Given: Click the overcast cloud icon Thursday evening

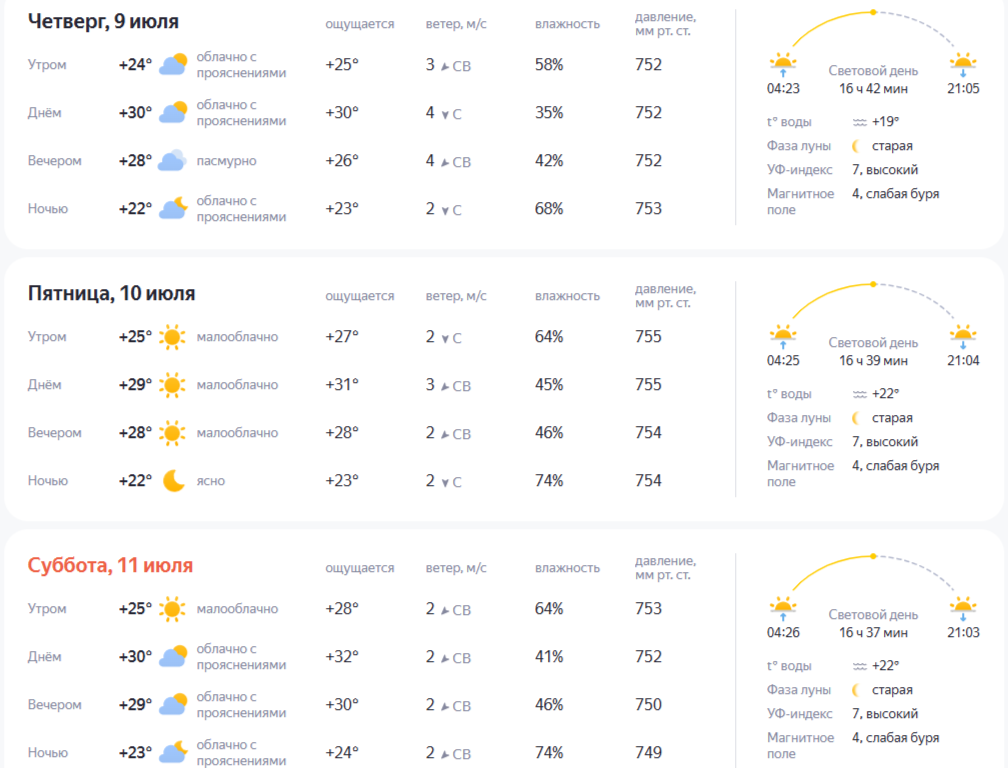Looking at the screenshot, I should click(x=172, y=161).
